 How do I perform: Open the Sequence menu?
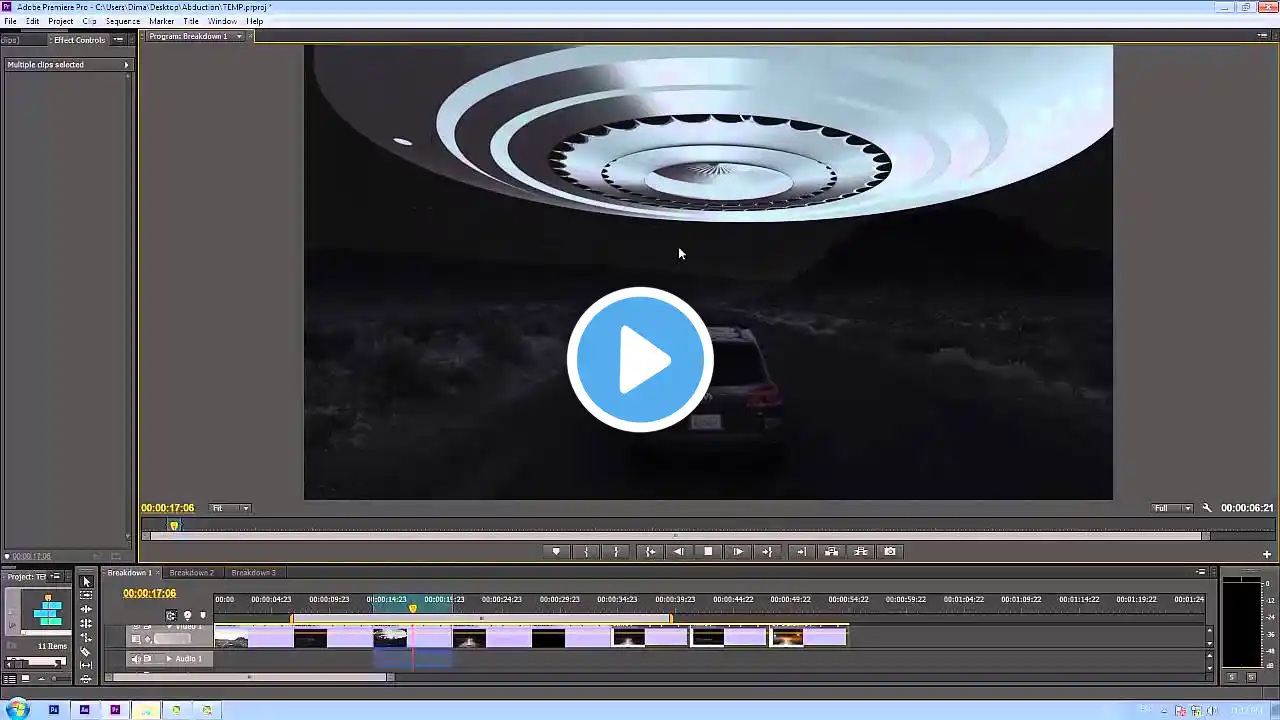tap(122, 21)
